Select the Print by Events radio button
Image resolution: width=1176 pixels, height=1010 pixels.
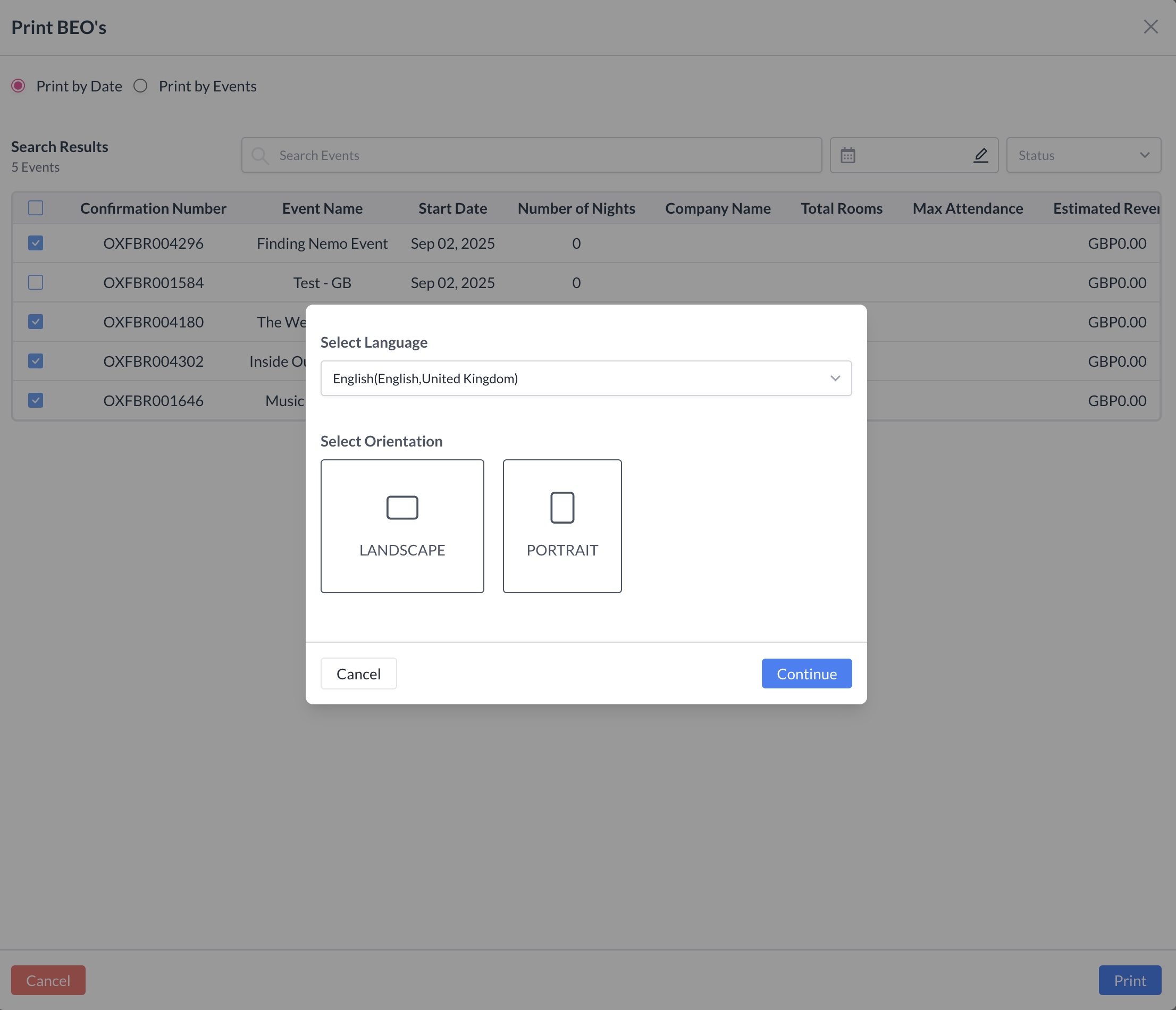pyautogui.click(x=141, y=86)
